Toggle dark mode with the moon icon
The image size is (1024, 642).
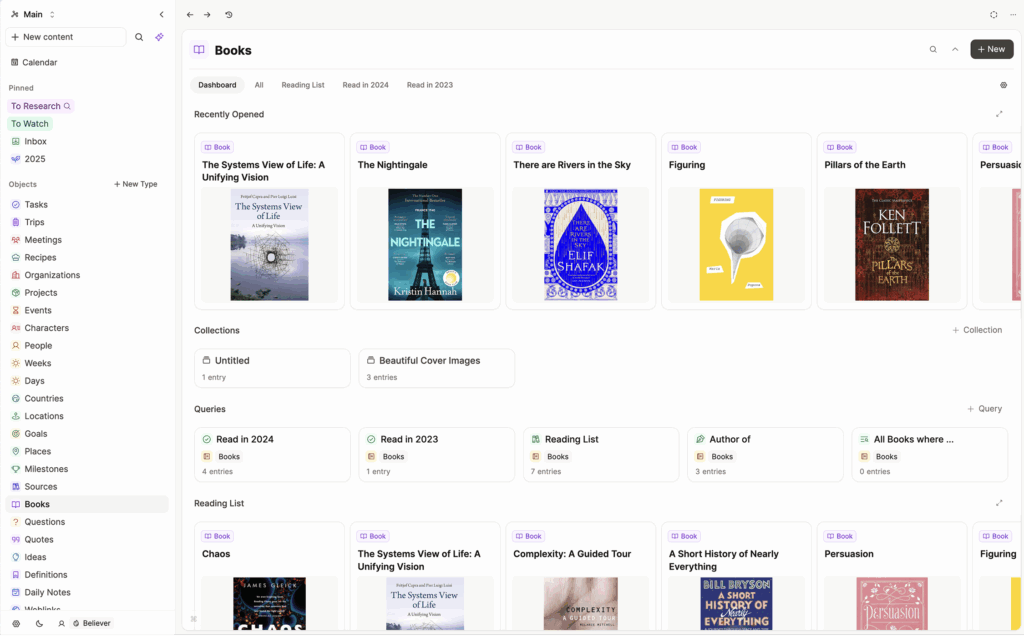point(40,623)
